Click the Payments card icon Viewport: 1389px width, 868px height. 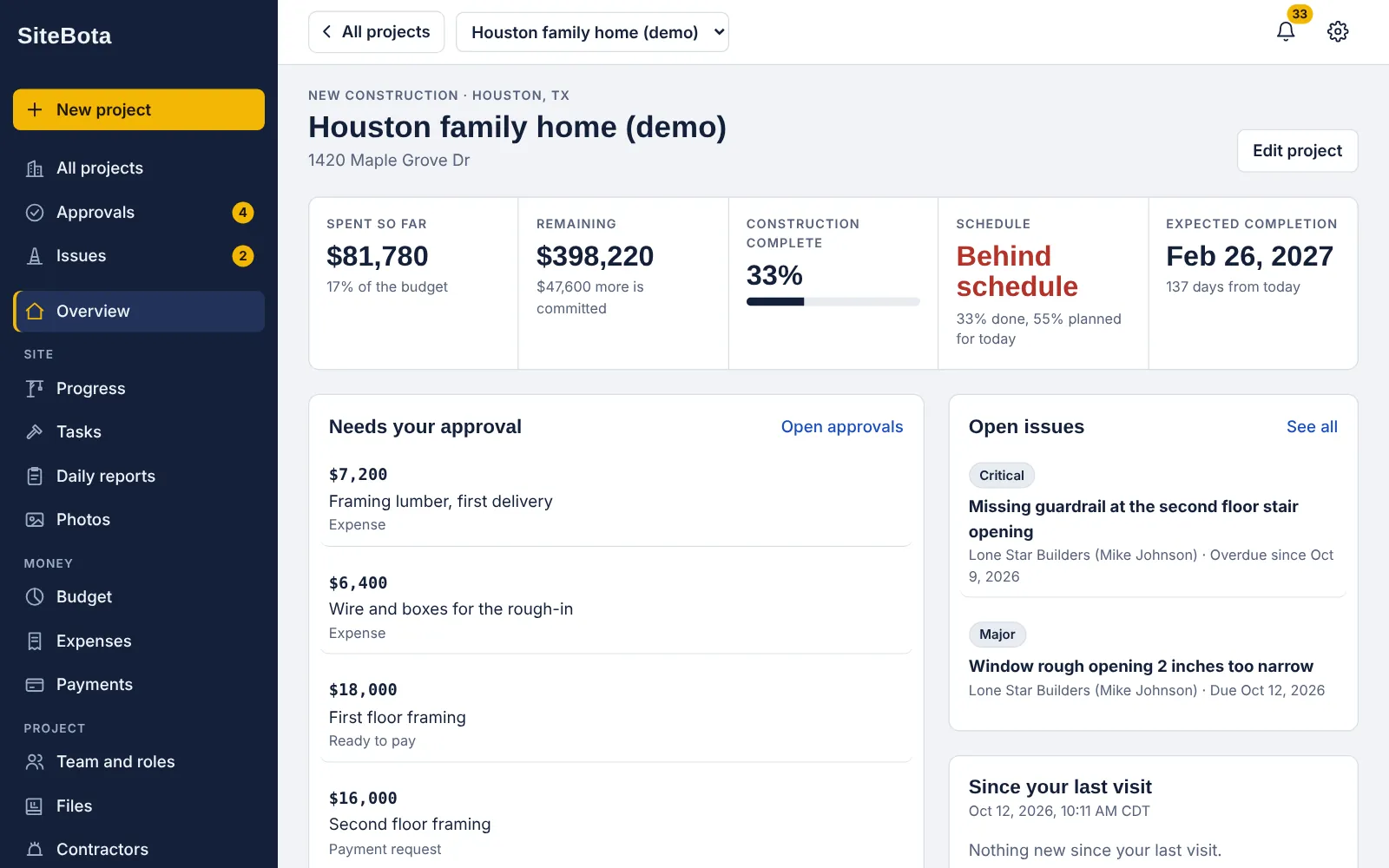(x=35, y=685)
